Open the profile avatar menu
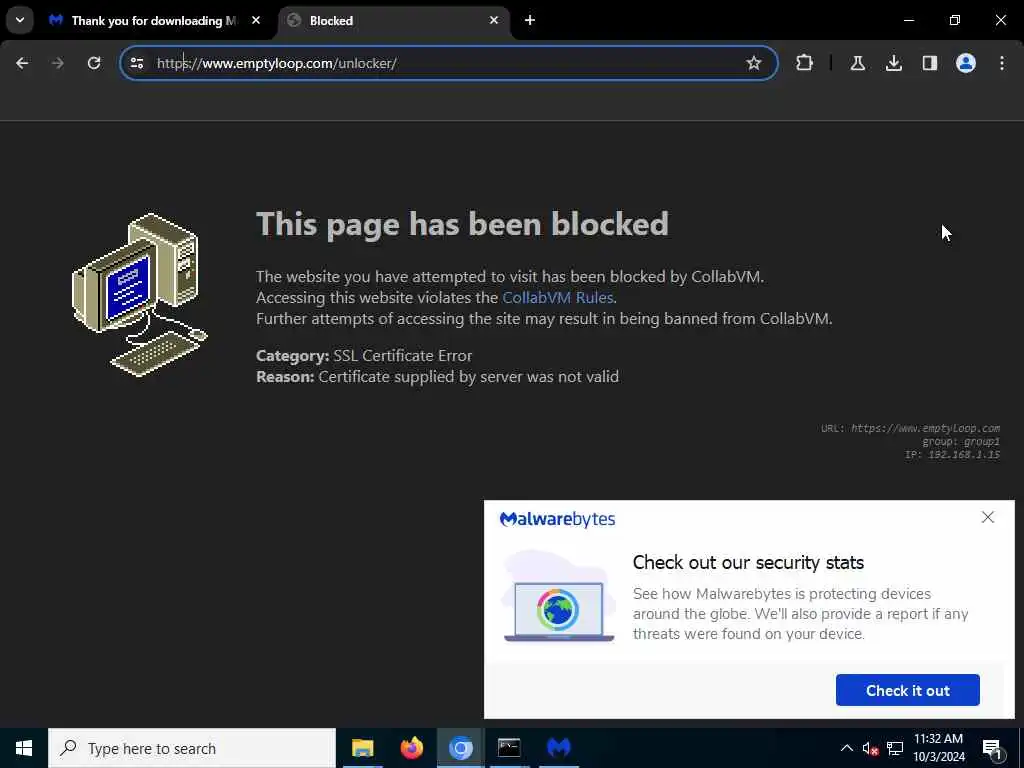Screen dimensions: 1024x768 click(x=966, y=63)
